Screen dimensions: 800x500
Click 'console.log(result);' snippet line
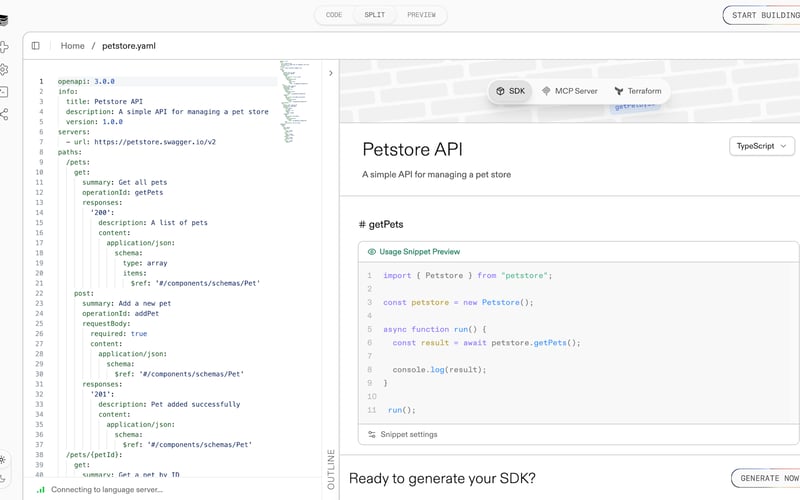(439, 369)
